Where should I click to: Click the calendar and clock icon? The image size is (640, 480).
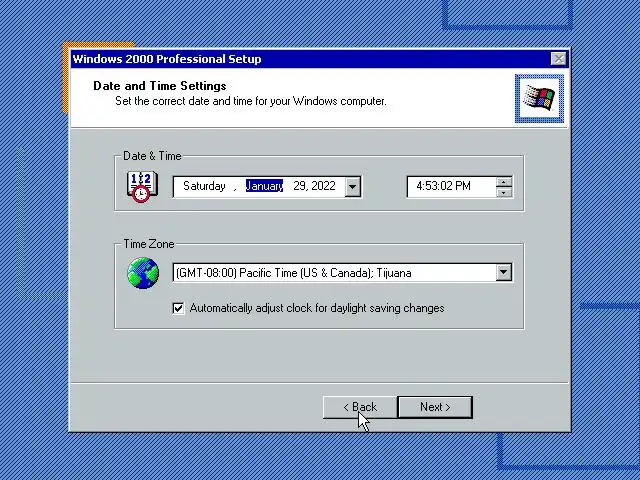142,187
